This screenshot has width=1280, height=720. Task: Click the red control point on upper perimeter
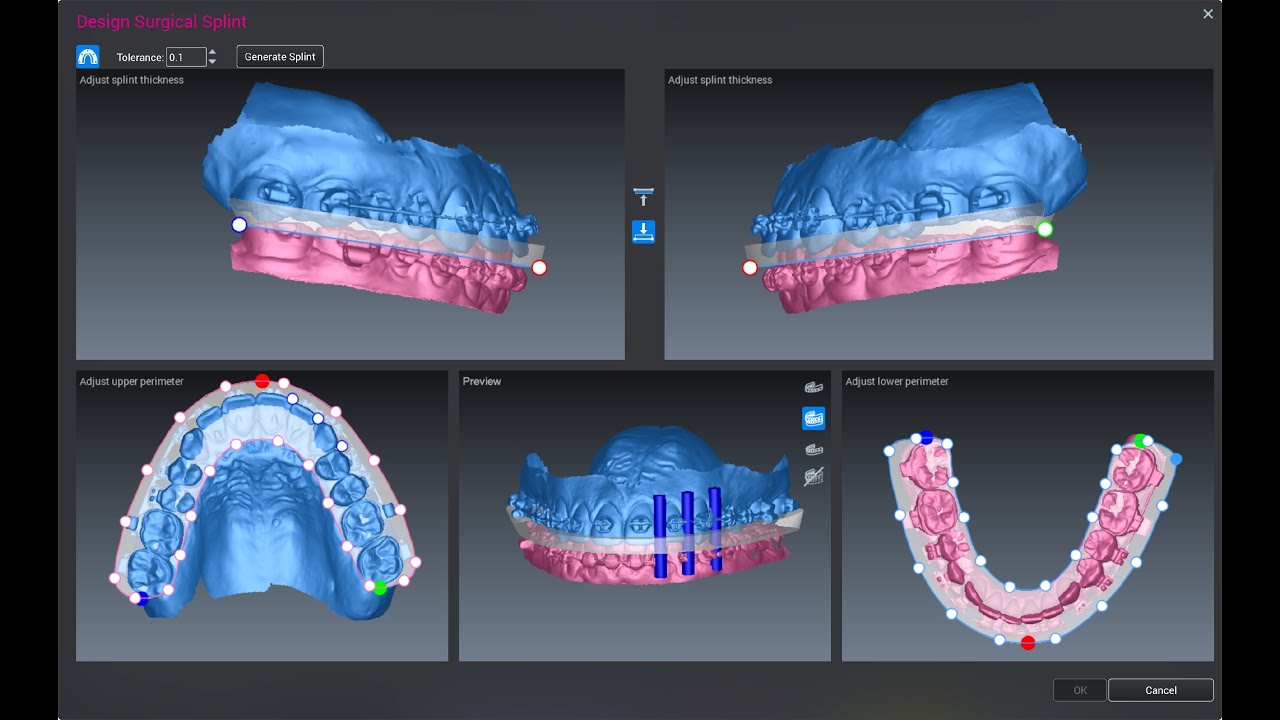(262, 381)
